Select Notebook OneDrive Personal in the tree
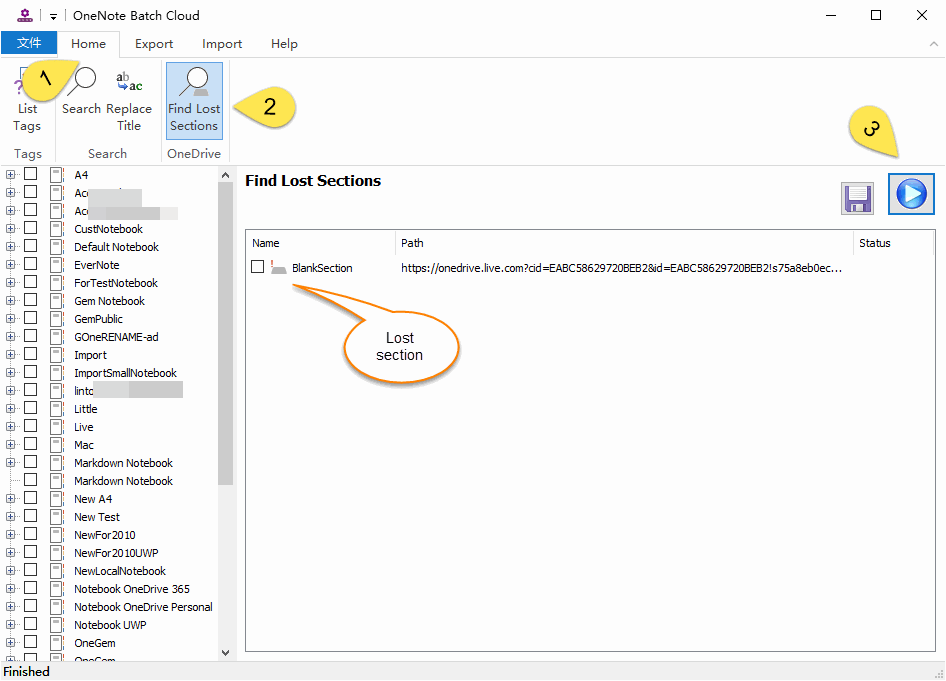This screenshot has width=946, height=681. [x=143, y=607]
